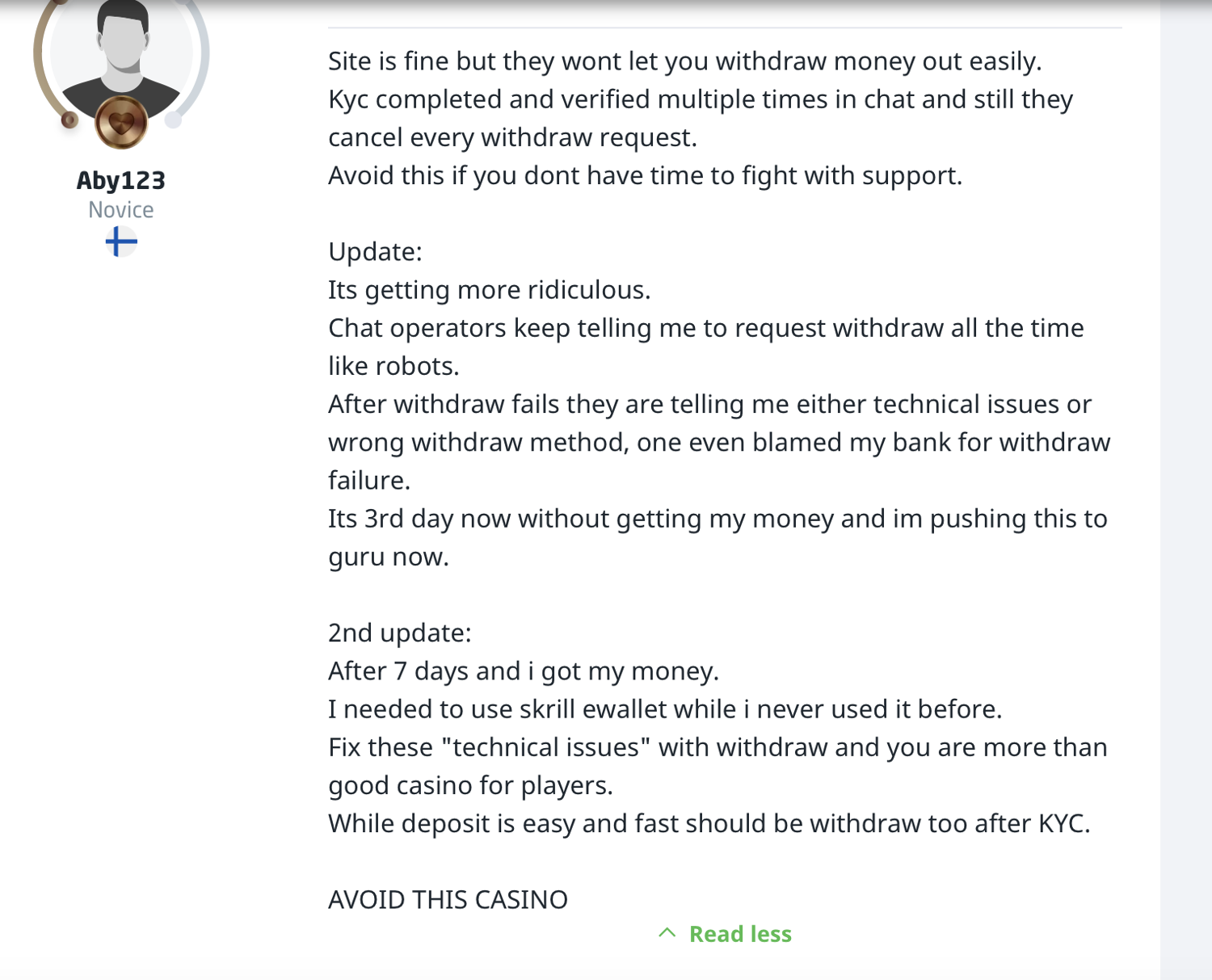Image resolution: width=1212 pixels, height=980 pixels.
Task: Click the brown dot on the avatar ring
Action: (69, 120)
